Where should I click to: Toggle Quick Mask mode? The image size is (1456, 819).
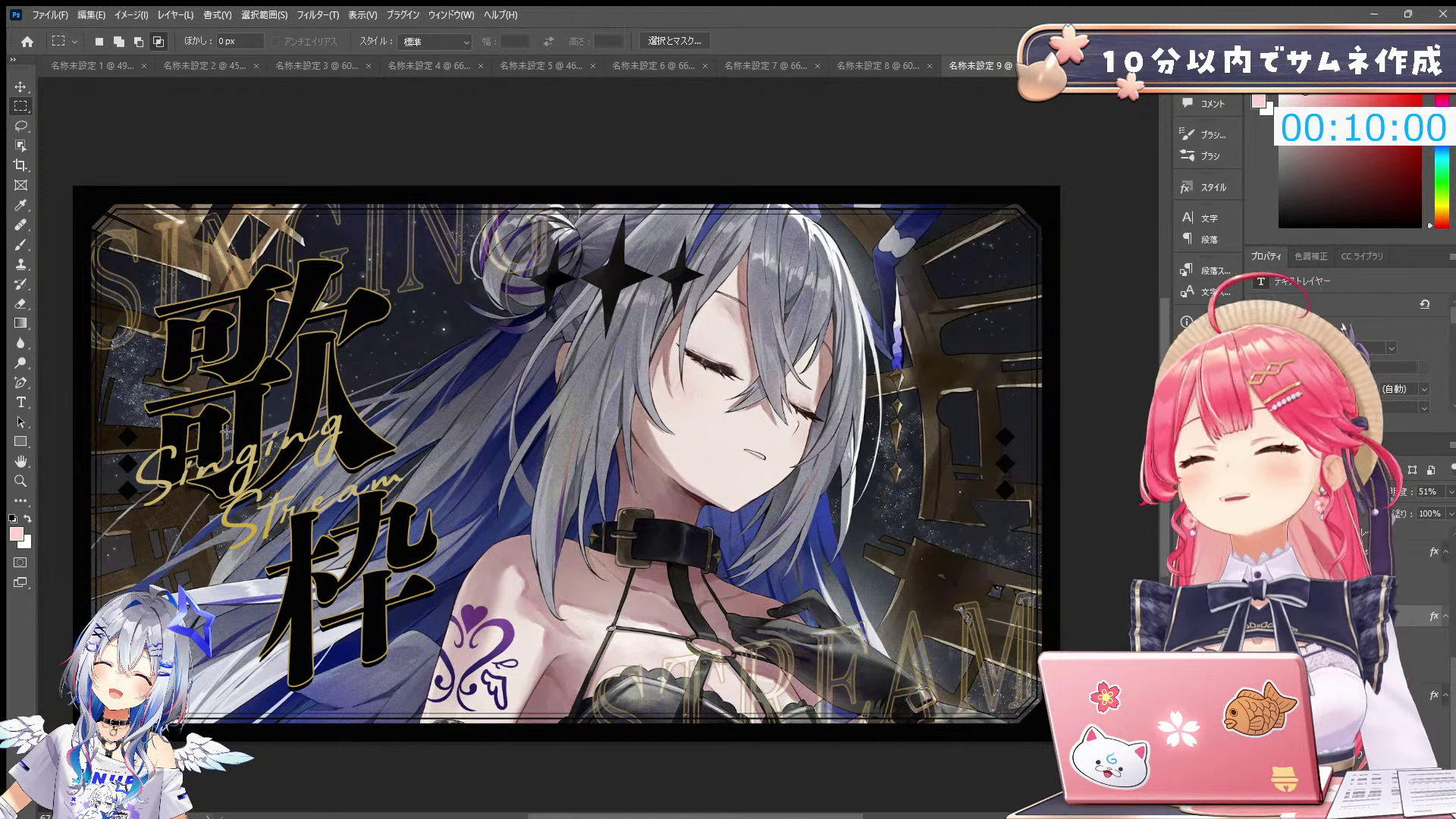coord(20,563)
